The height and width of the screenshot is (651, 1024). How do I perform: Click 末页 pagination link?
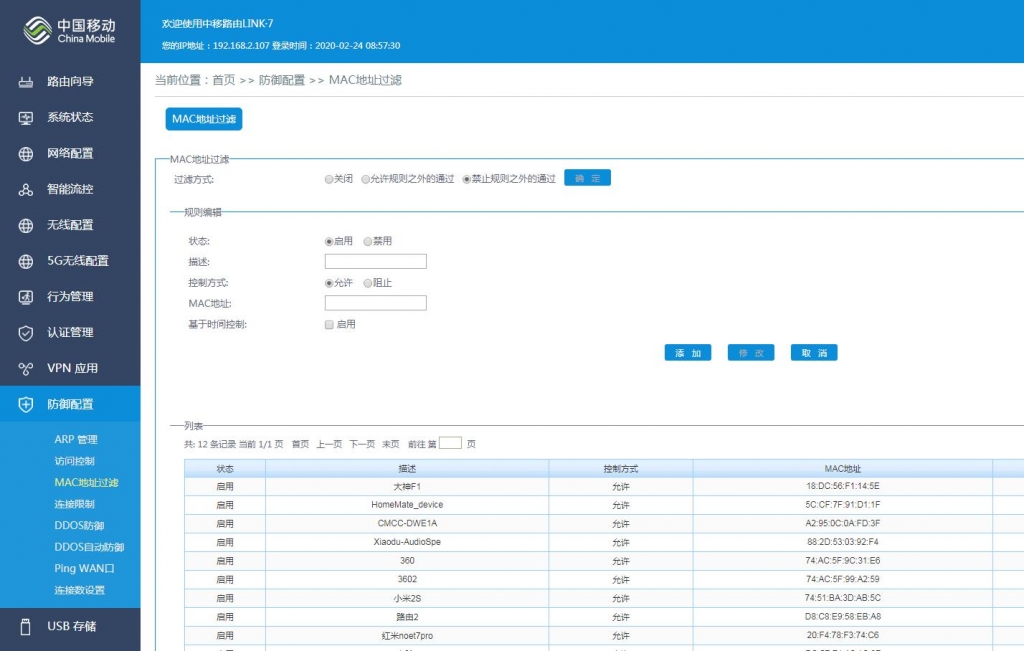coord(391,444)
